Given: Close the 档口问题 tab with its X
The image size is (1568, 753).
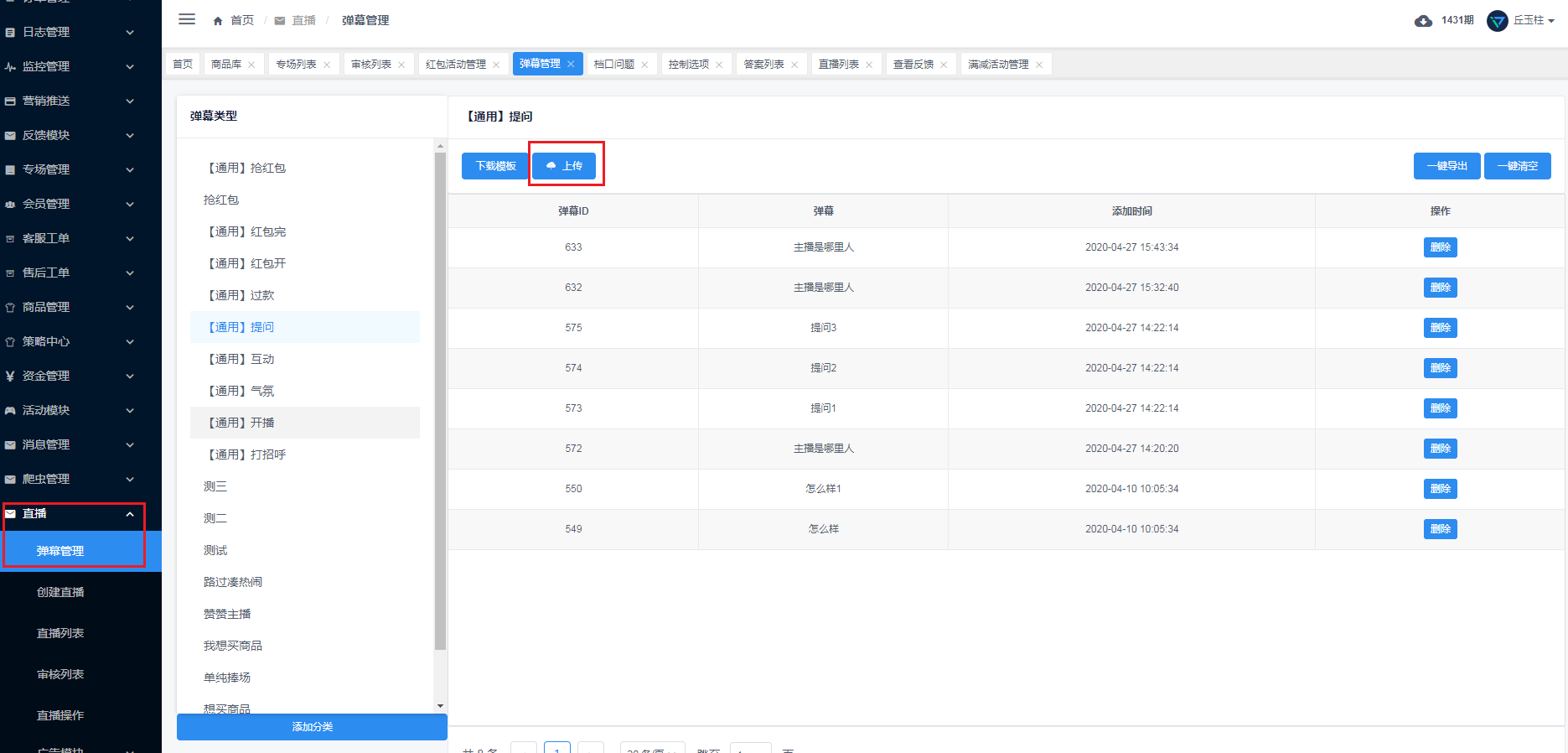Looking at the screenshot, I should (644, 65).
